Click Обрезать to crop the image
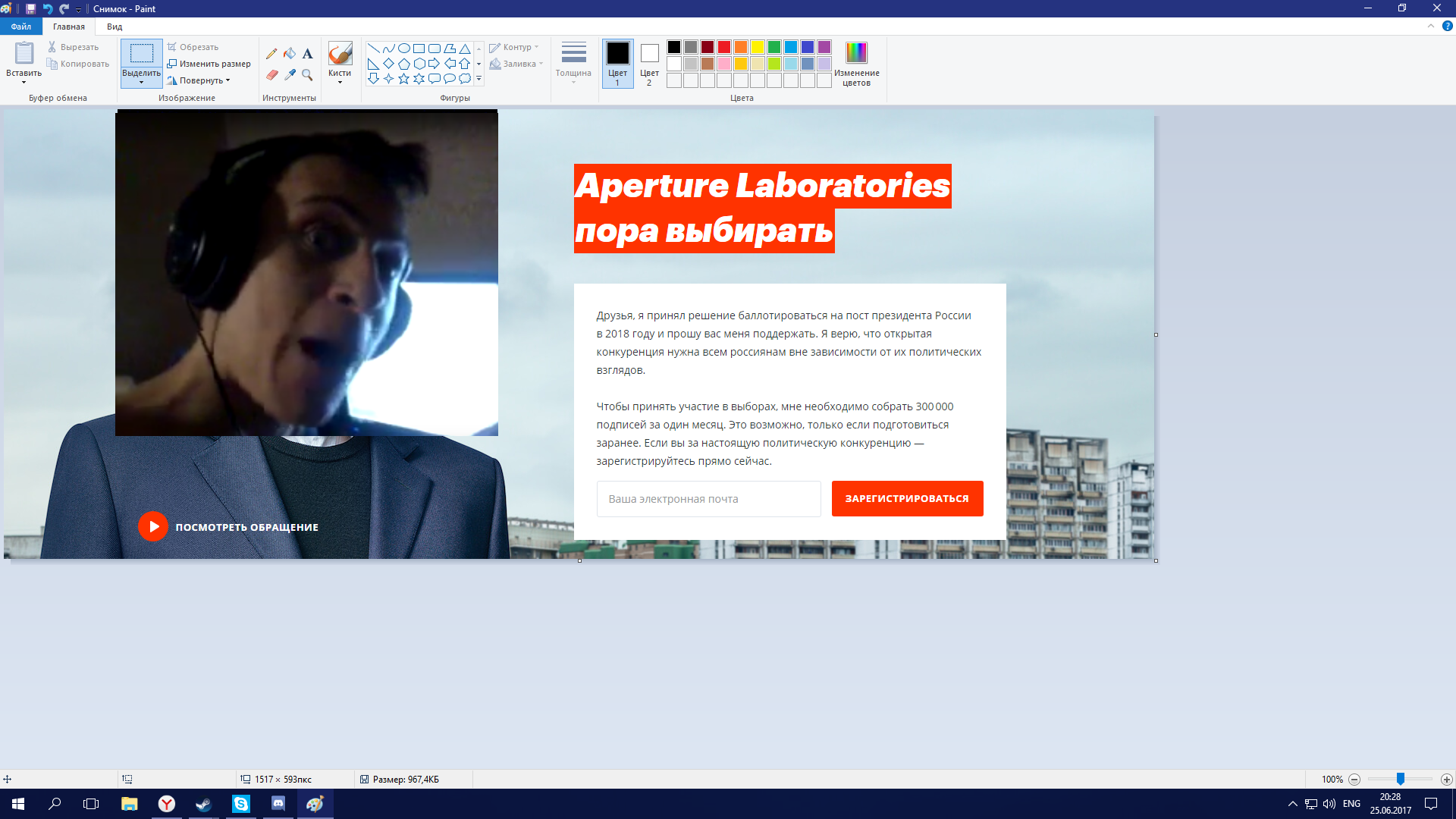Viewport: 1456px width, 819px height. [x=193, y=47]
